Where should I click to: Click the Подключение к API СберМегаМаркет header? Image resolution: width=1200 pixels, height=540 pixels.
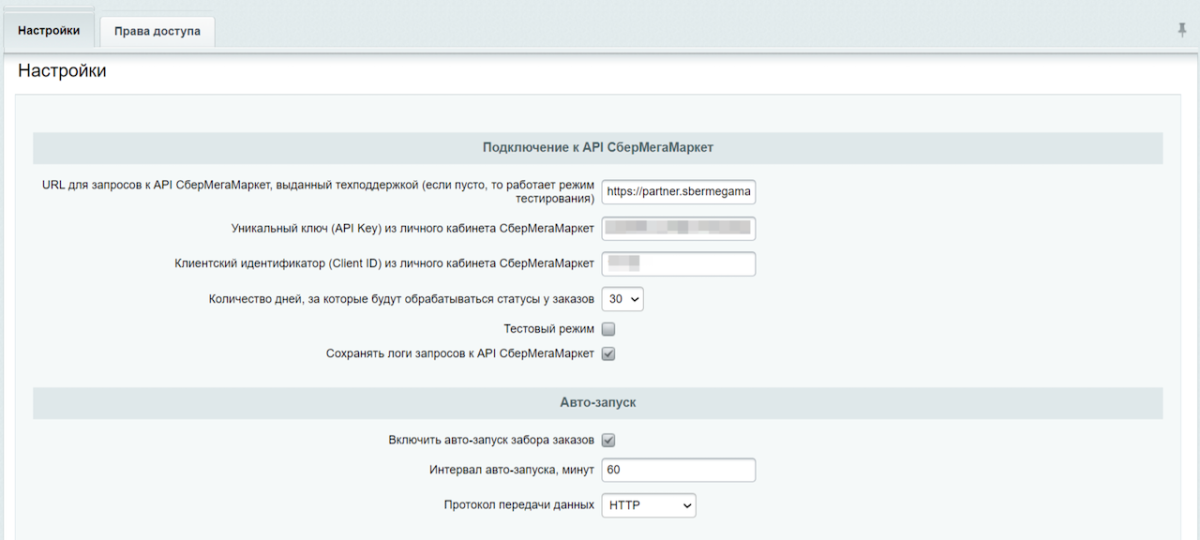point(598,148)
